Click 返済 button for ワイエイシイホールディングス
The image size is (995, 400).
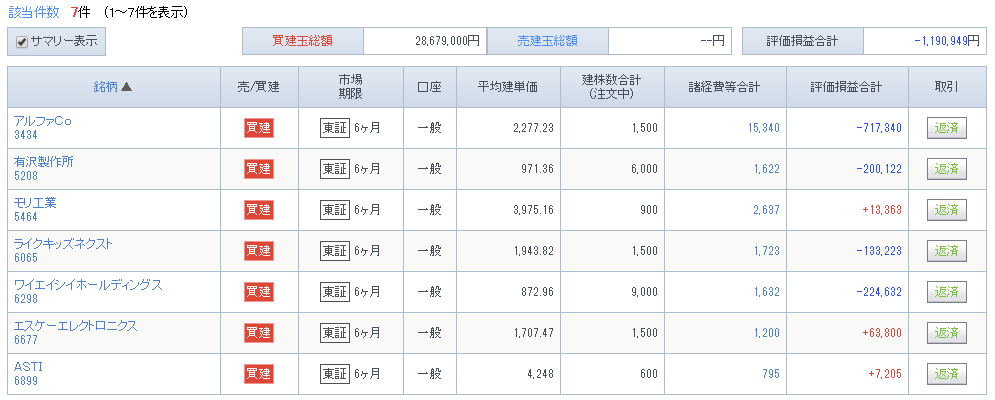pos(946,292)
